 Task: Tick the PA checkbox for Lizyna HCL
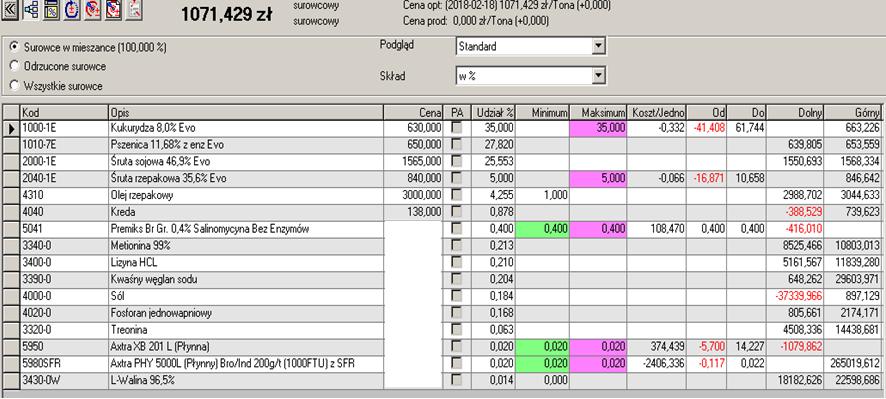[457, 262]
